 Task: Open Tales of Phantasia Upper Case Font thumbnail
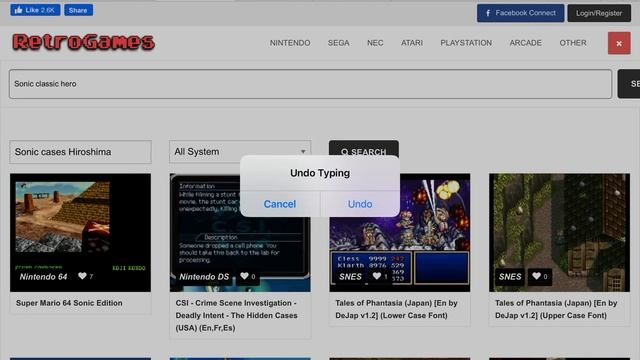coord(559,232)
